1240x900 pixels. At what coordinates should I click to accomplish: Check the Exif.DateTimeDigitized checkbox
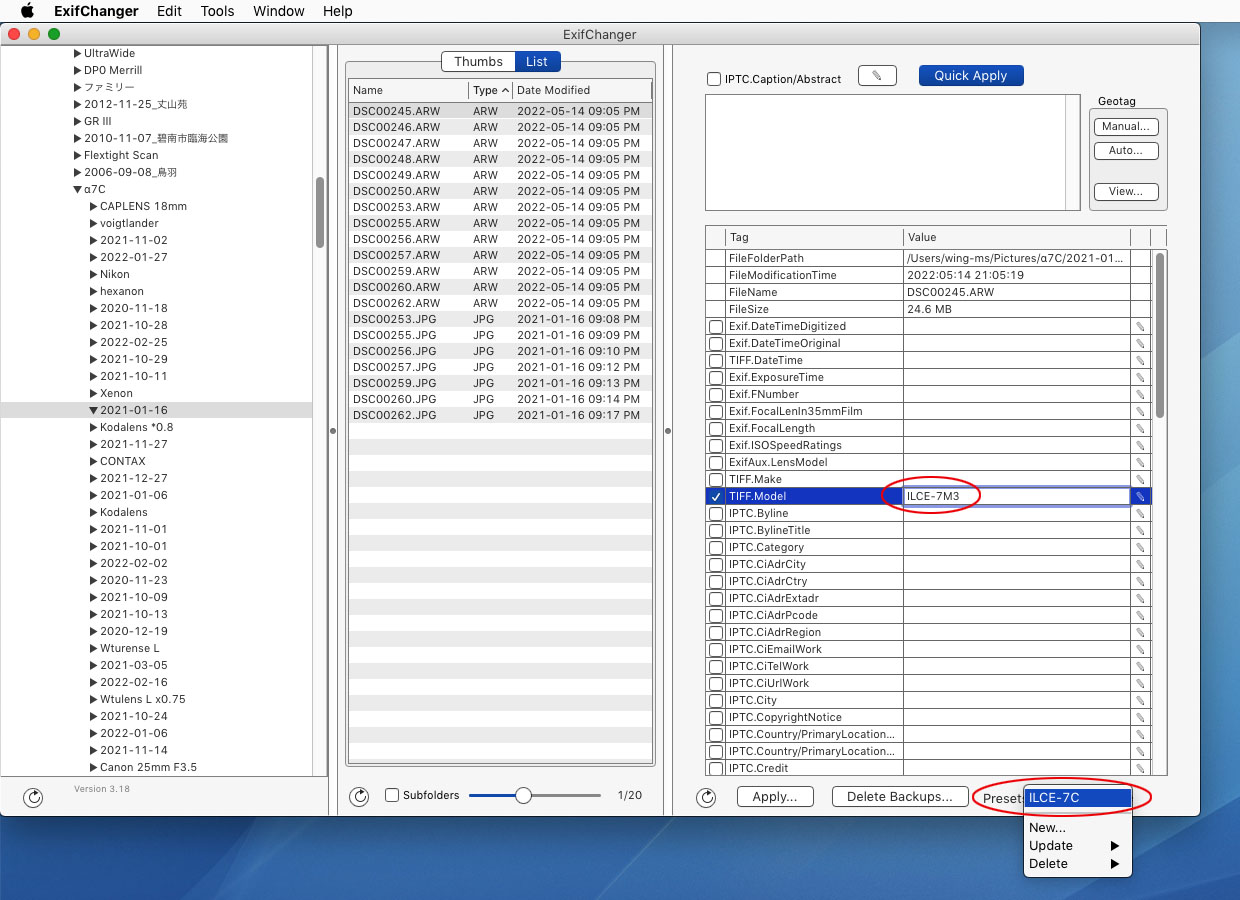pyautogui.click(x=716, y=326)
